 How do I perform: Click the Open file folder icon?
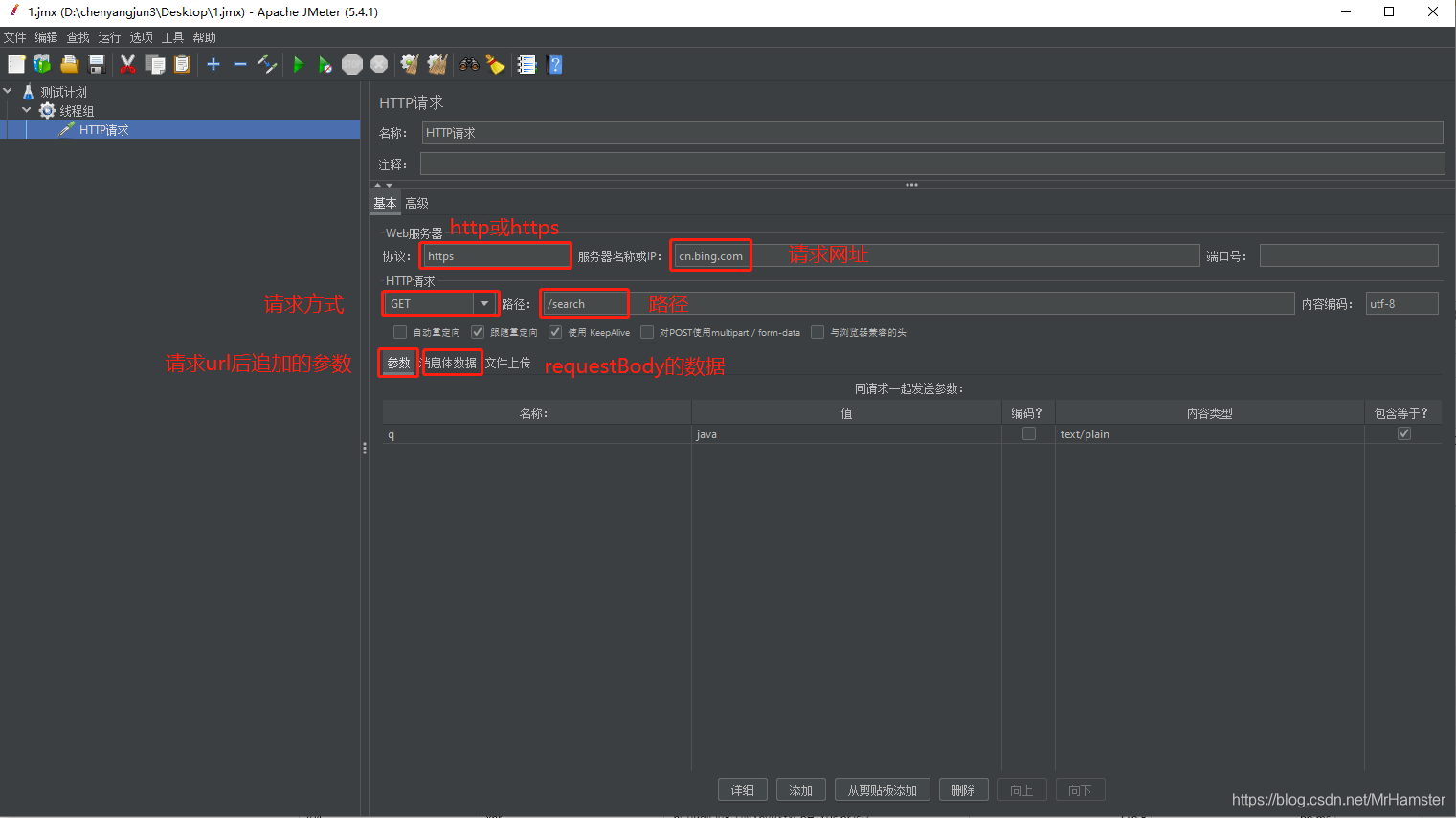(x=69, y=64)
